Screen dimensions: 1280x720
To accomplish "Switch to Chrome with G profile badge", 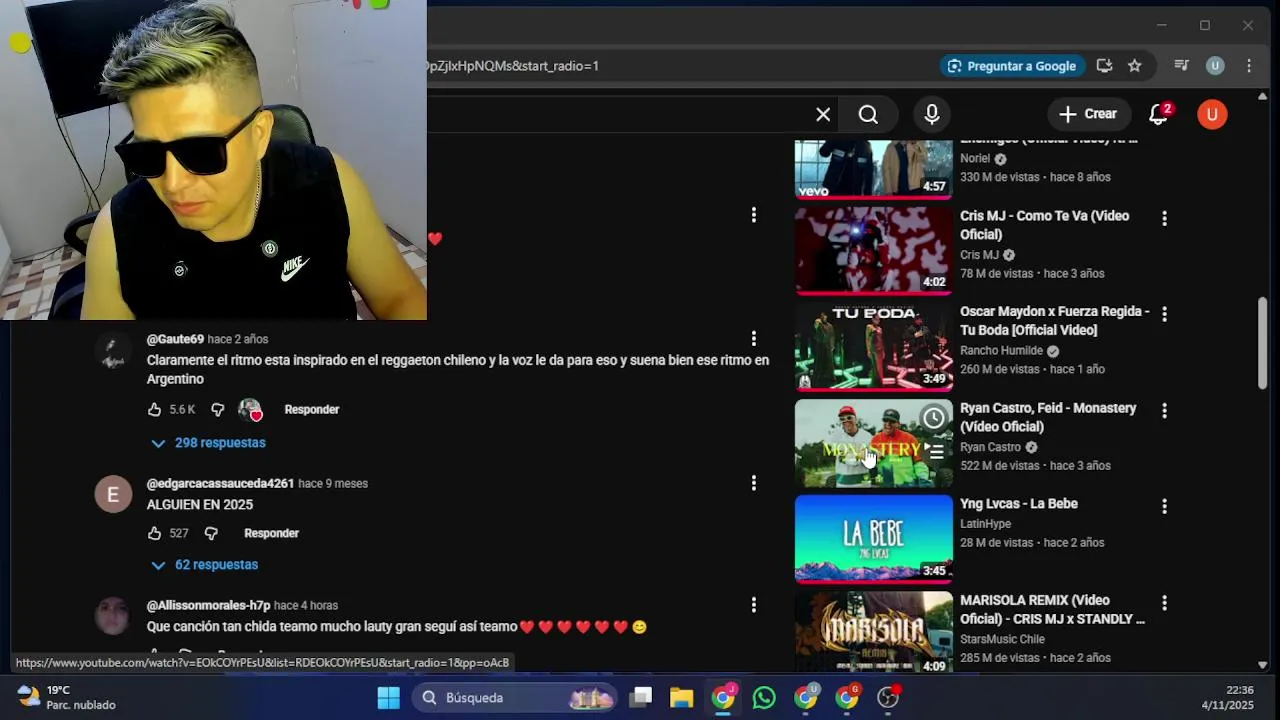I will coord(847,698).
